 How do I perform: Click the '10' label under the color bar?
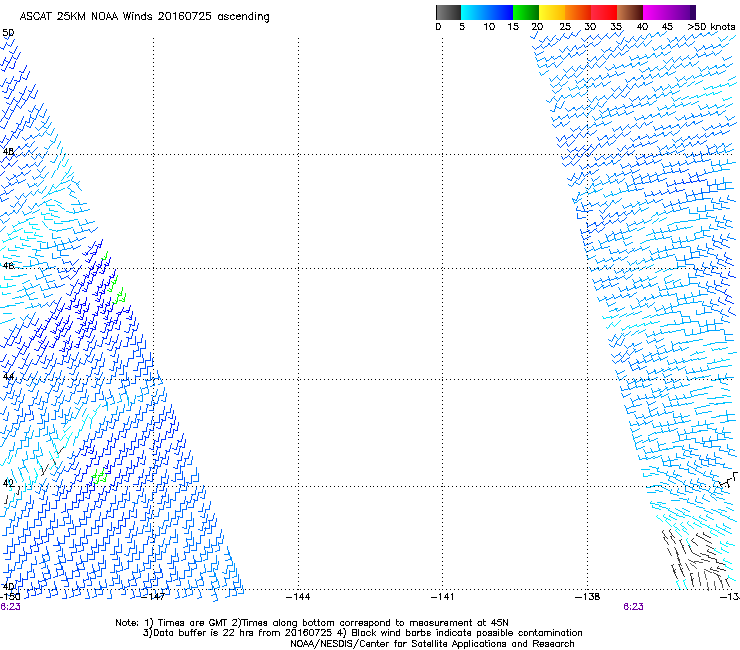489,27
